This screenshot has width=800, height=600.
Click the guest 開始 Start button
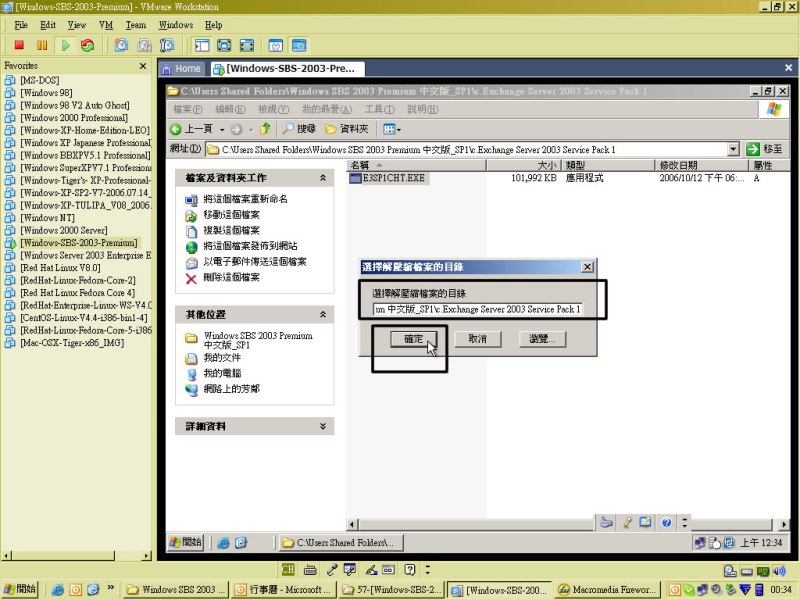(x=186, y=542)
